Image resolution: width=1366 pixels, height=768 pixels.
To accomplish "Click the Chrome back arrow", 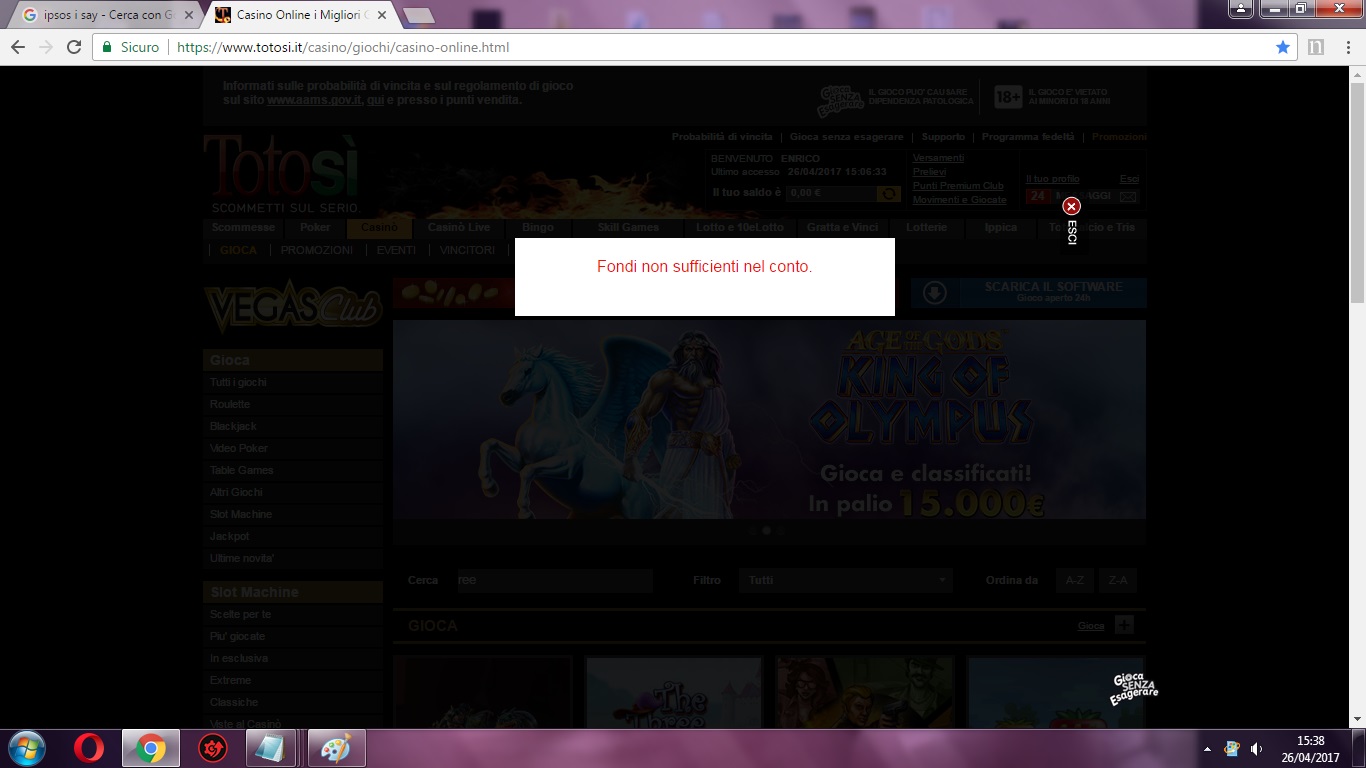I will coord(18,47).
